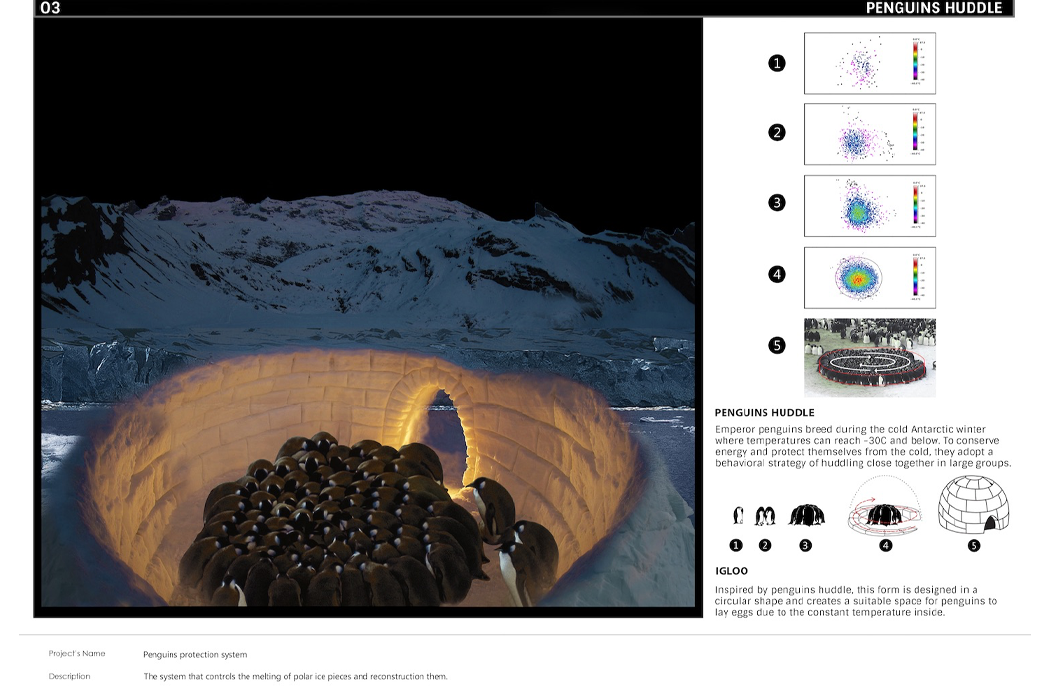
Task: Click numbered circle 4 under huddle dome diagram
Action: coord(886,545)
